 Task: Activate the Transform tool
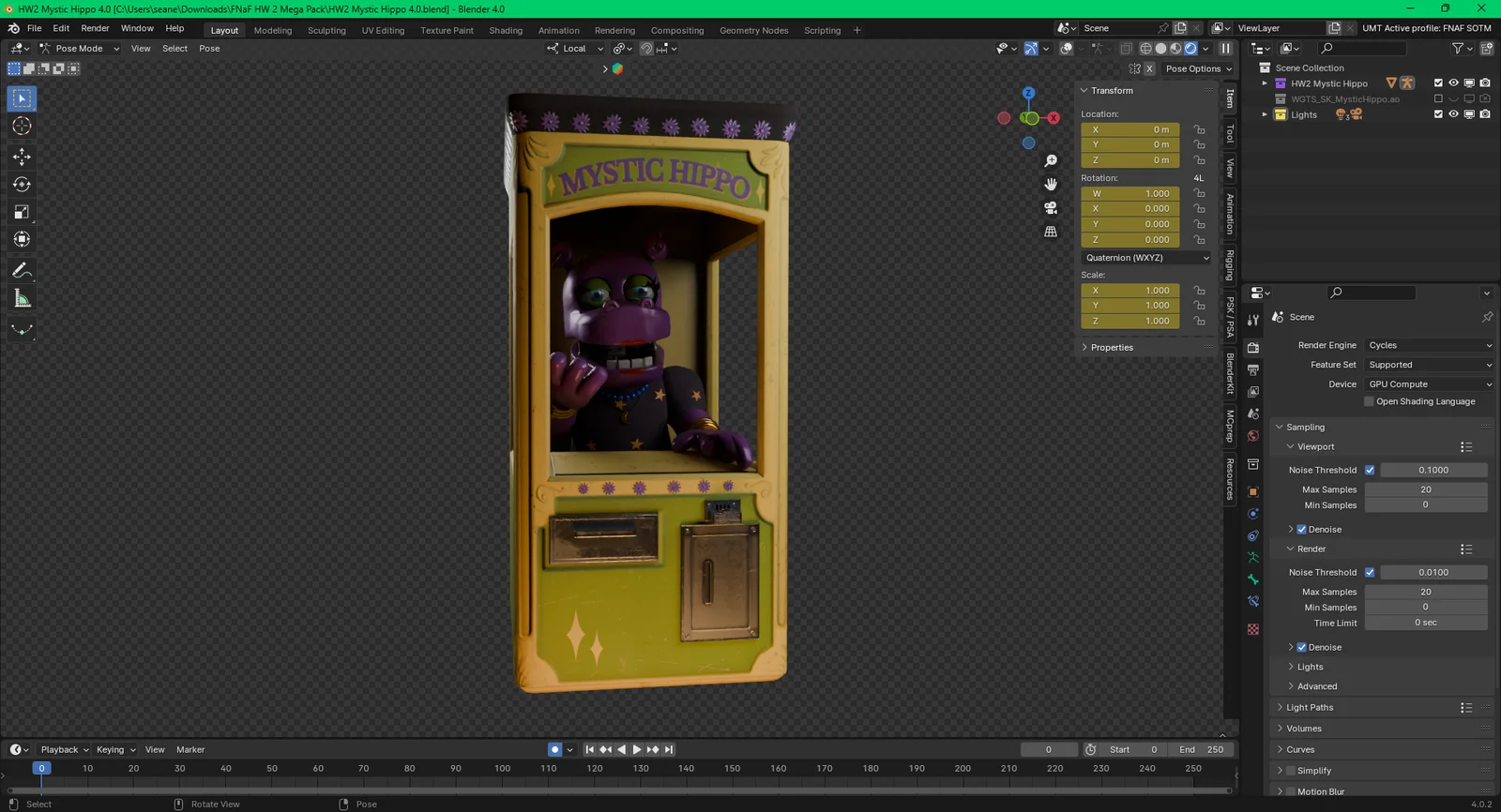click(x=22, y=239)
